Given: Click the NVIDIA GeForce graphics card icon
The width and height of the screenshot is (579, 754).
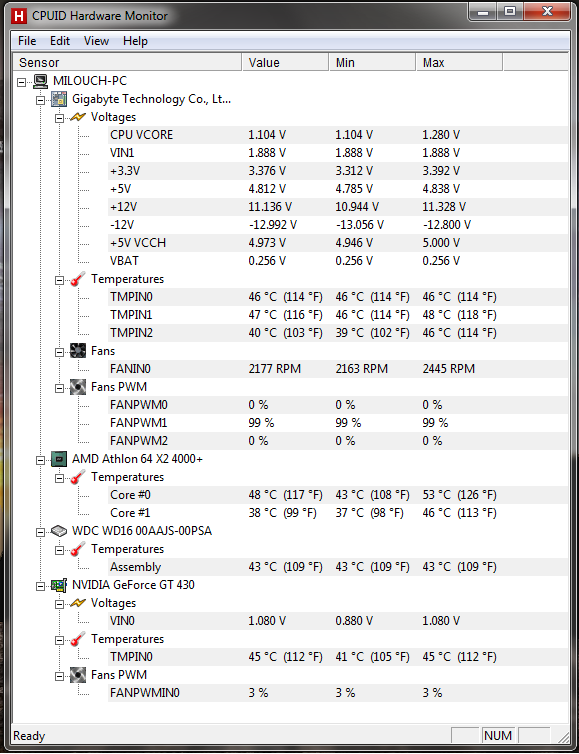Looking at the screenshot, I should pos(59,585).
